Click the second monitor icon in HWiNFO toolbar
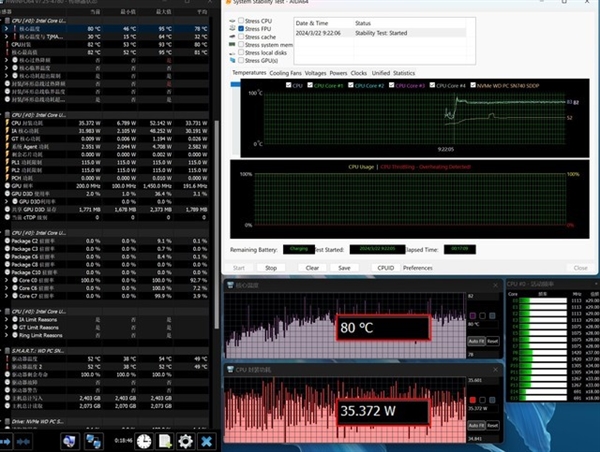 [94, 440]
